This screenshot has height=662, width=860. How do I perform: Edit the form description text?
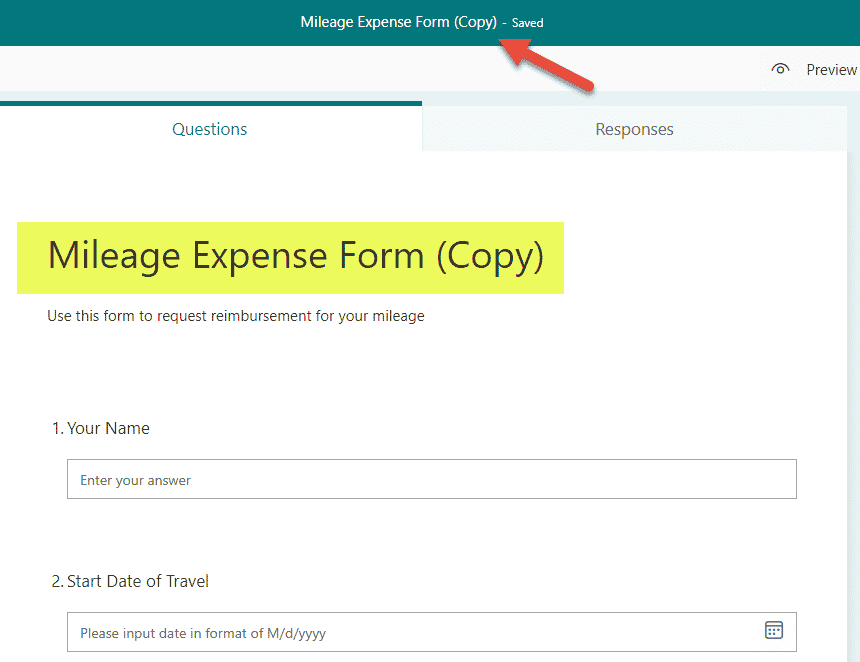coord(237,315)
